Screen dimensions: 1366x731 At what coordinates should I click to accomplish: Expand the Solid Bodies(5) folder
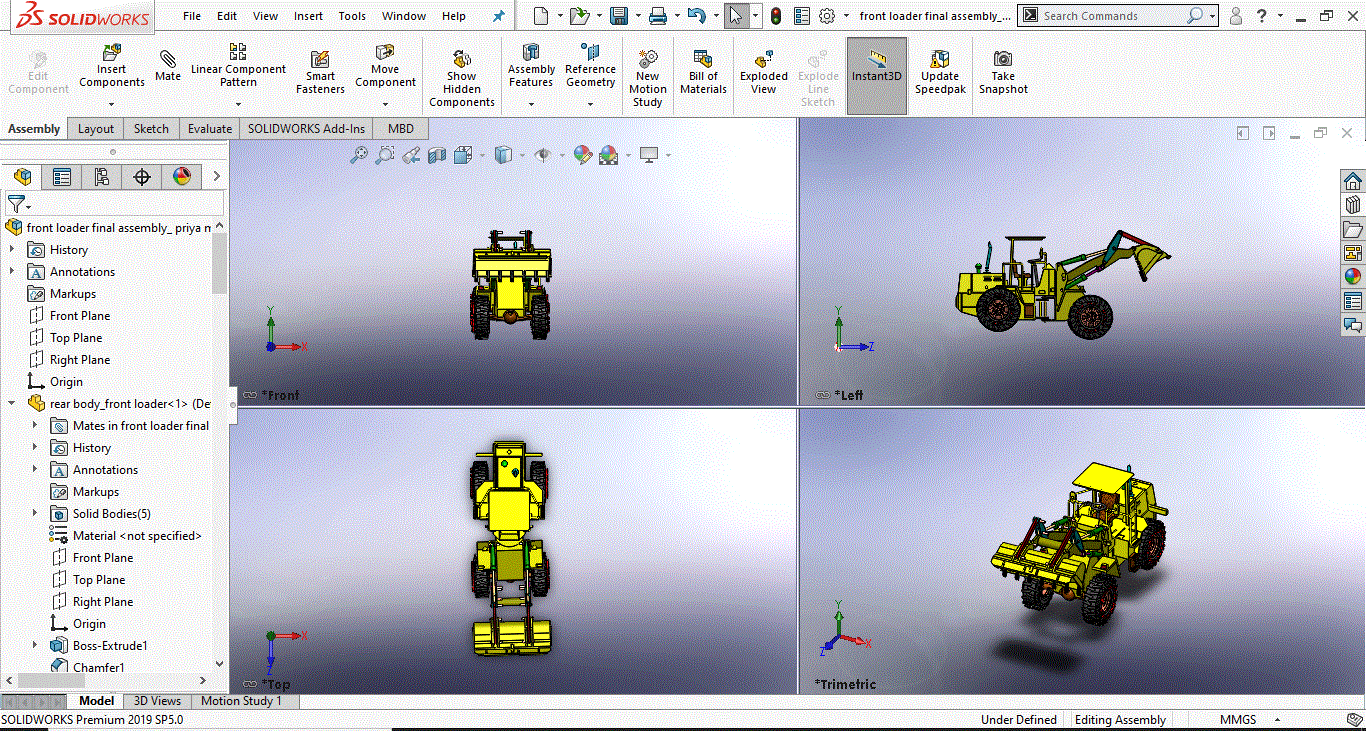pyautogui.click(x=35, y=514)
